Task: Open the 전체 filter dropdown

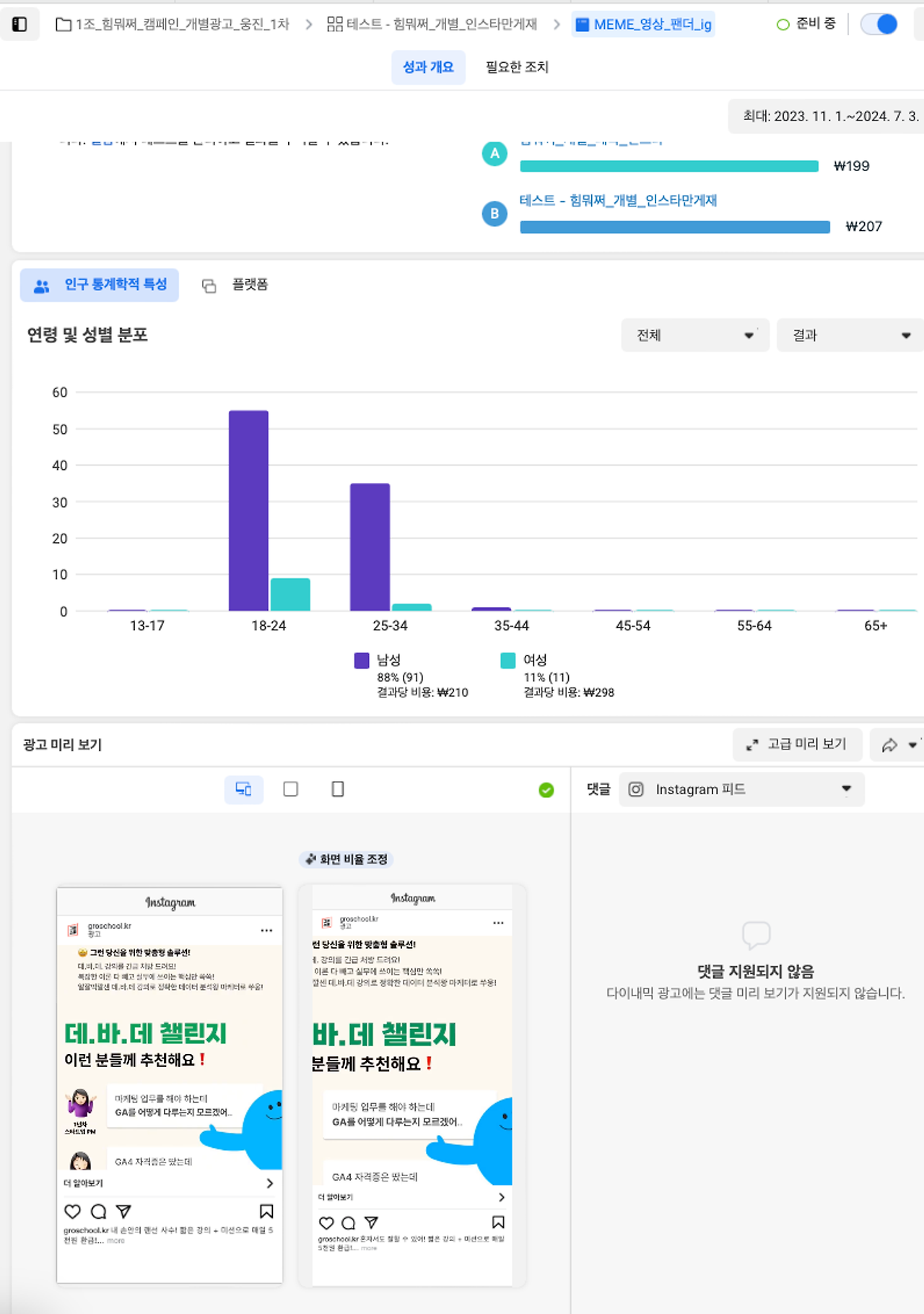Action: pyautogui.click(x=695, y=335)
